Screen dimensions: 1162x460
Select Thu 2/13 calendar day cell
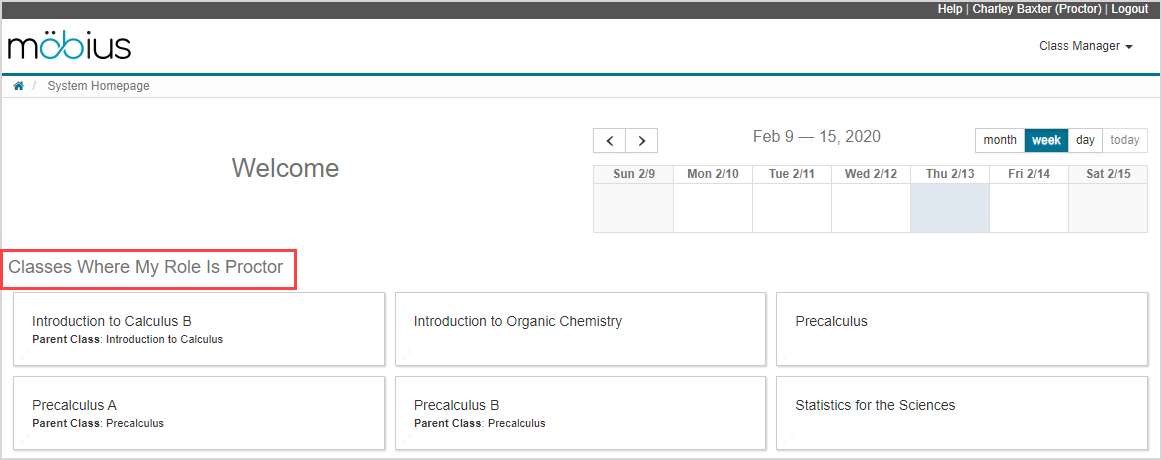pyautogui.click(x=949, y=208)
